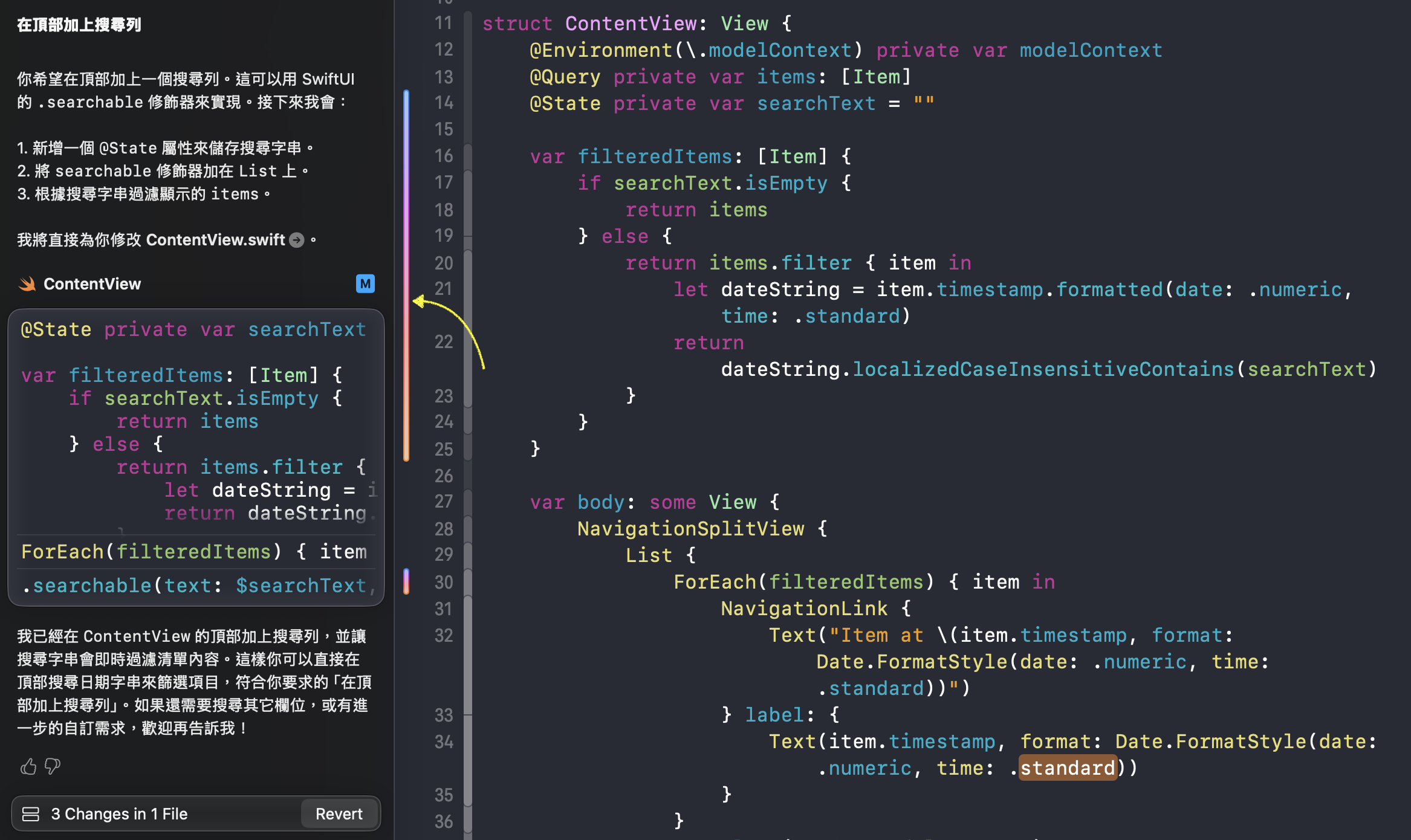The width and height of the screenshot is (1411, 840).
Task: Revert the 3 changes in 1 file
Action: 339,814
